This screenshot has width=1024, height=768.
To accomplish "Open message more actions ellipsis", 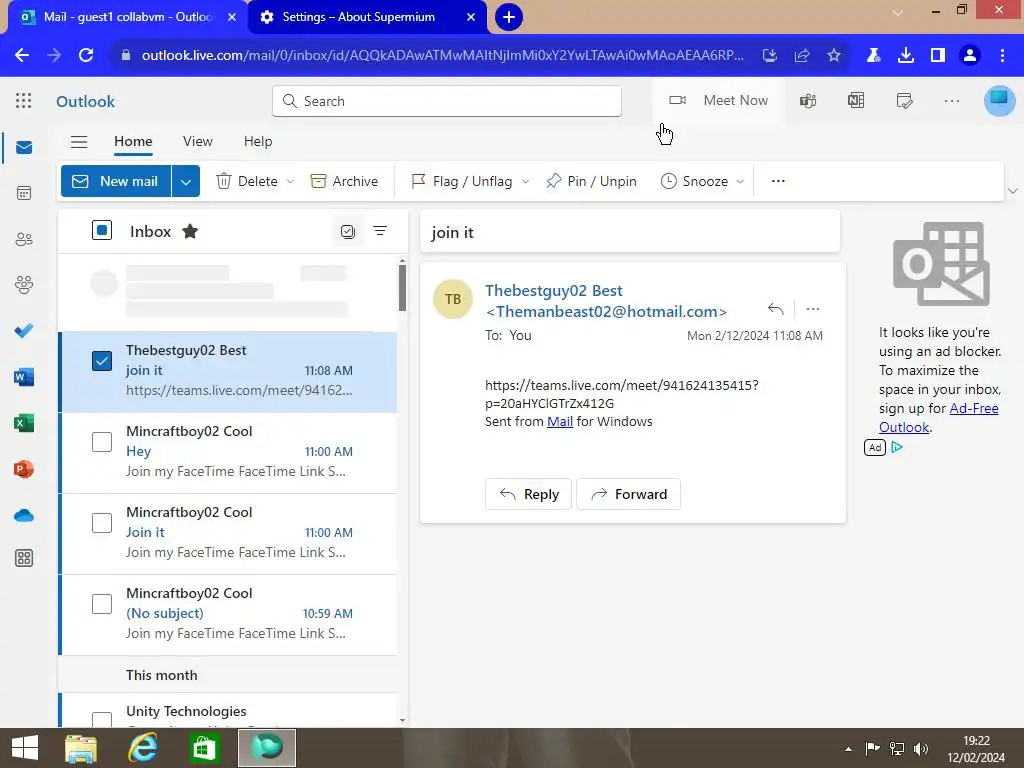I will (x=812, y=308).
